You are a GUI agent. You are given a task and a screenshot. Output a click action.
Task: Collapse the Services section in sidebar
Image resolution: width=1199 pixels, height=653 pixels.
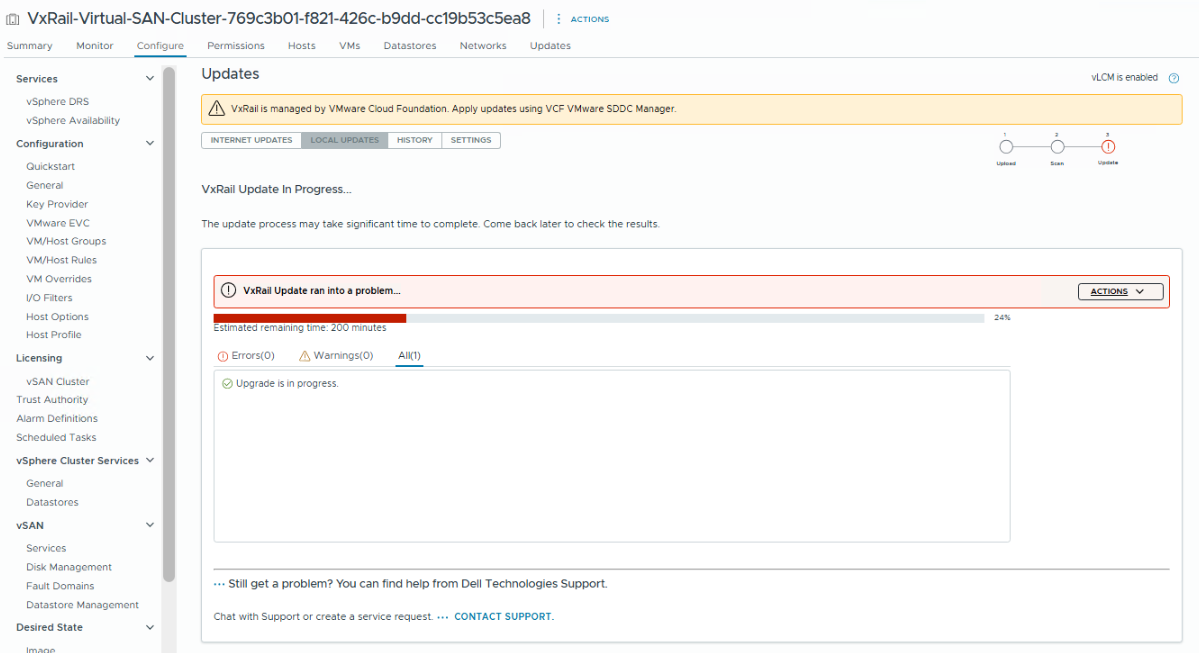pyautogui.click(x=150, y=78)
